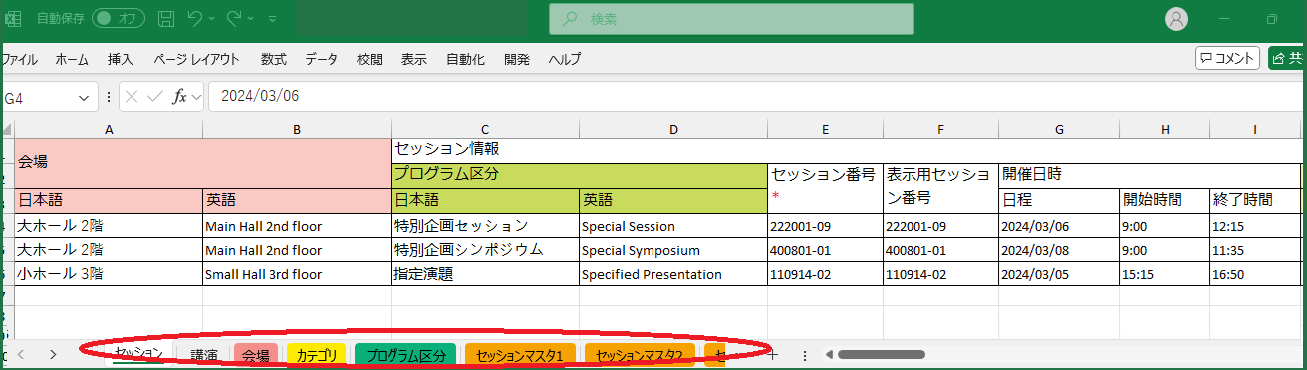
Task: Click 開始時間 cell showing 15:15
Action: tap(1164, 274)
